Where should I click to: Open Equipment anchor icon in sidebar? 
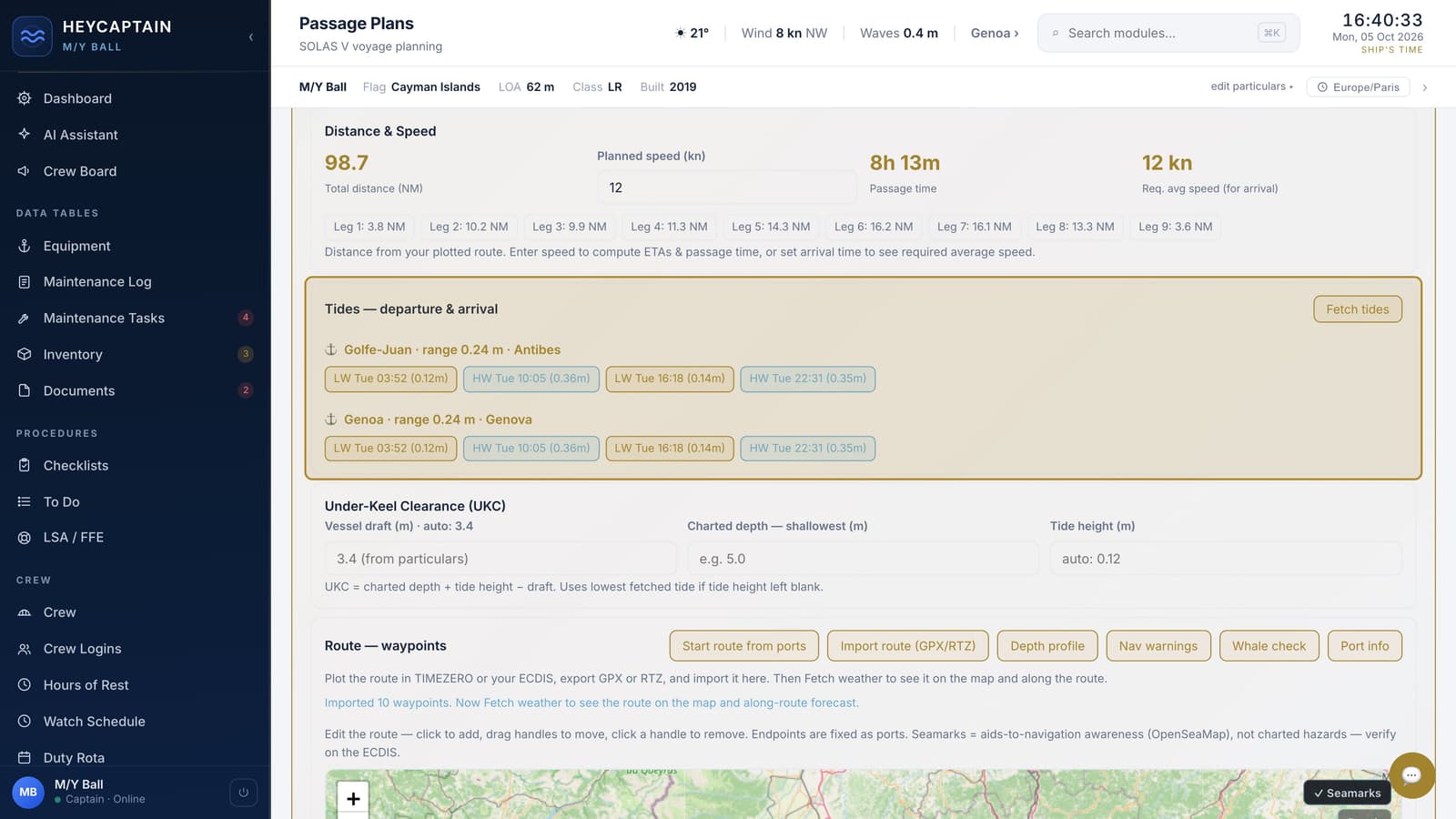(25, 246)
